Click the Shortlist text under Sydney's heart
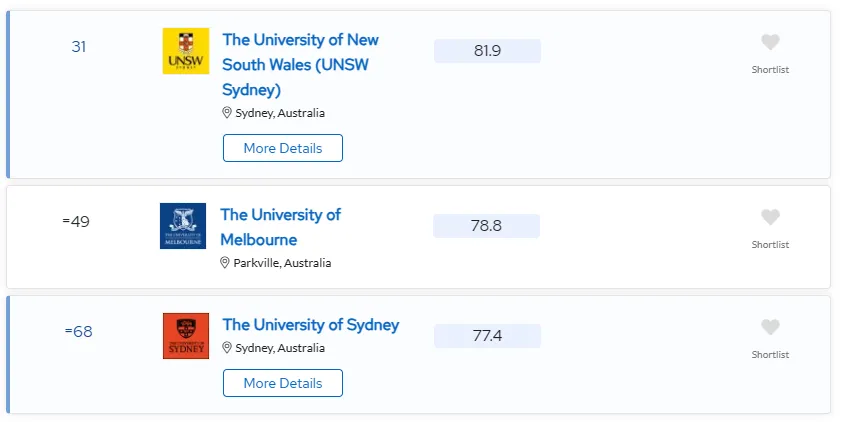 (x=770, y=355)
